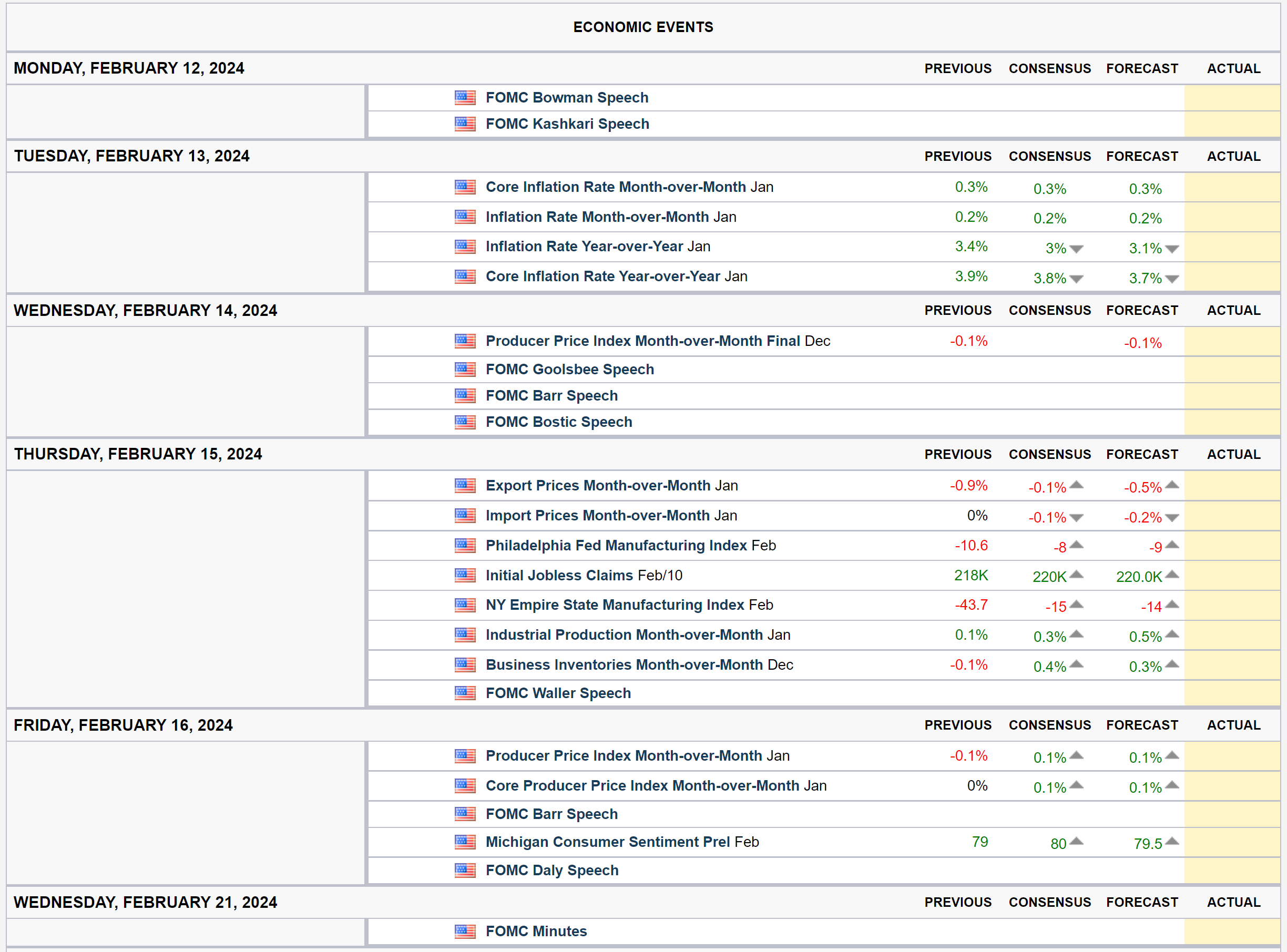Open the FOMC Daly Speech event
The height and width of the screenshot is (952, 1287).
[x=551, y=870]
